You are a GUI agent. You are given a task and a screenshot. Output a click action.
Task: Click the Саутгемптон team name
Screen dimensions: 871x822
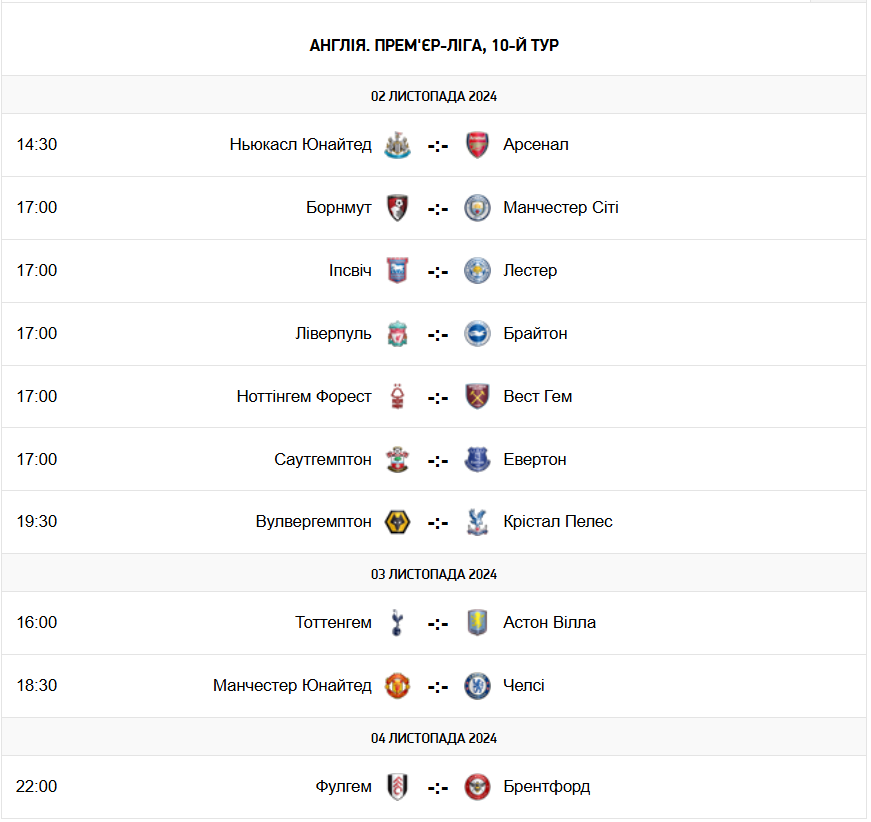point(323,460)
